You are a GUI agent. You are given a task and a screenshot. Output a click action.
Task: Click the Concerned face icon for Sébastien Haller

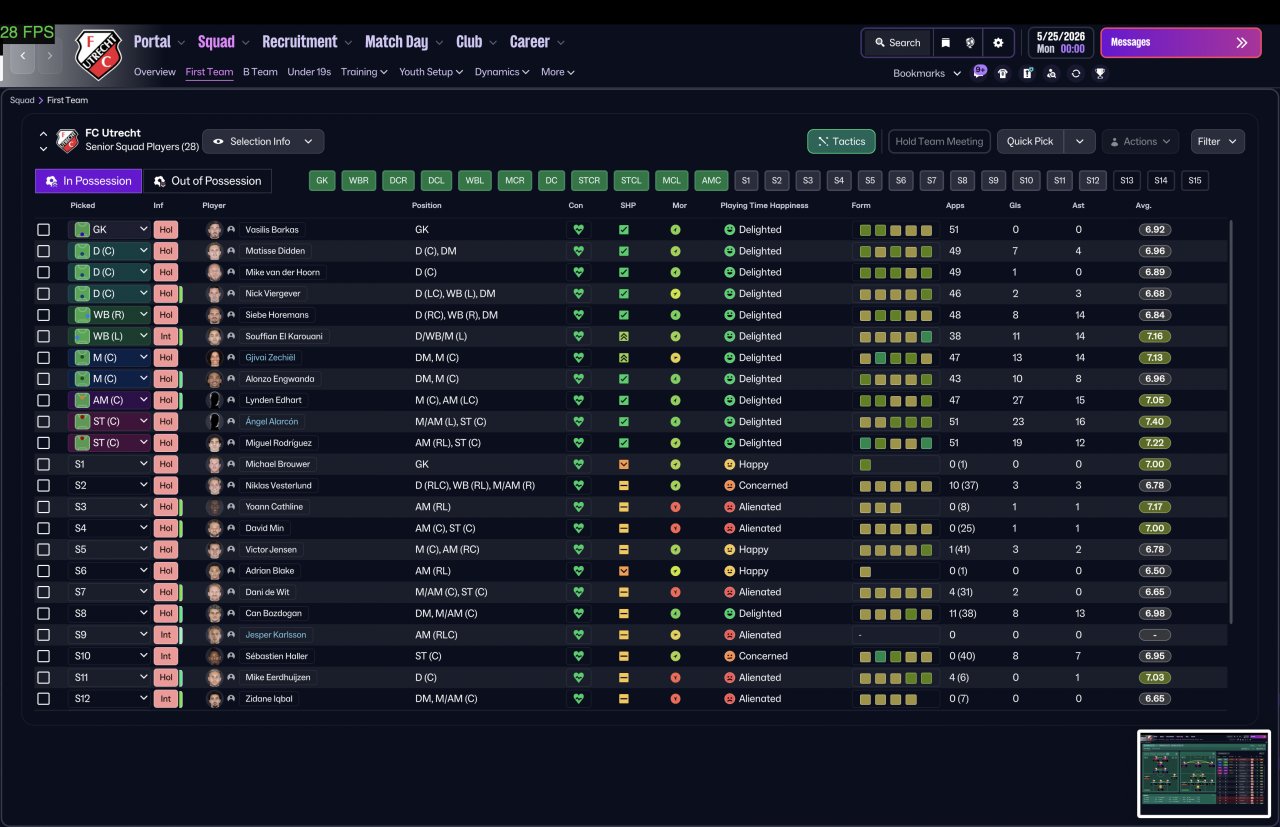pos(730,657)
